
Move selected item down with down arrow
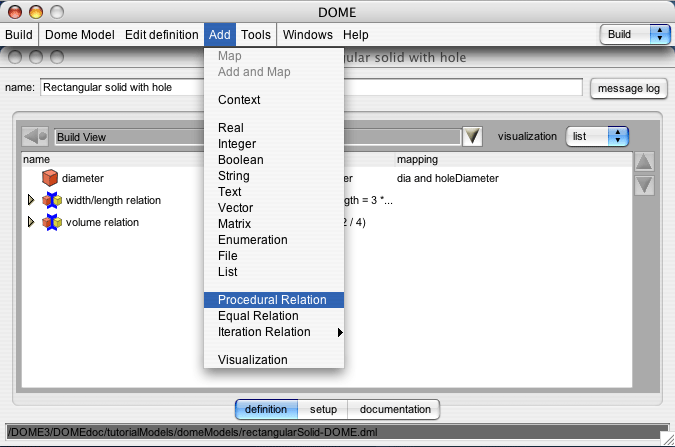coord(644,186)
